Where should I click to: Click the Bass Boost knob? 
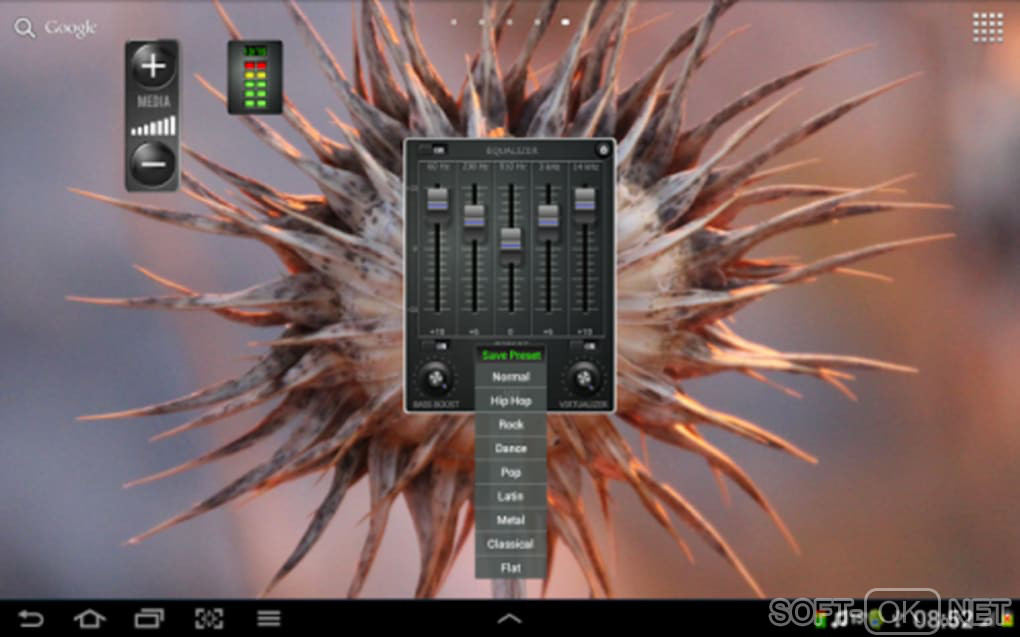(x=435, y=377)
